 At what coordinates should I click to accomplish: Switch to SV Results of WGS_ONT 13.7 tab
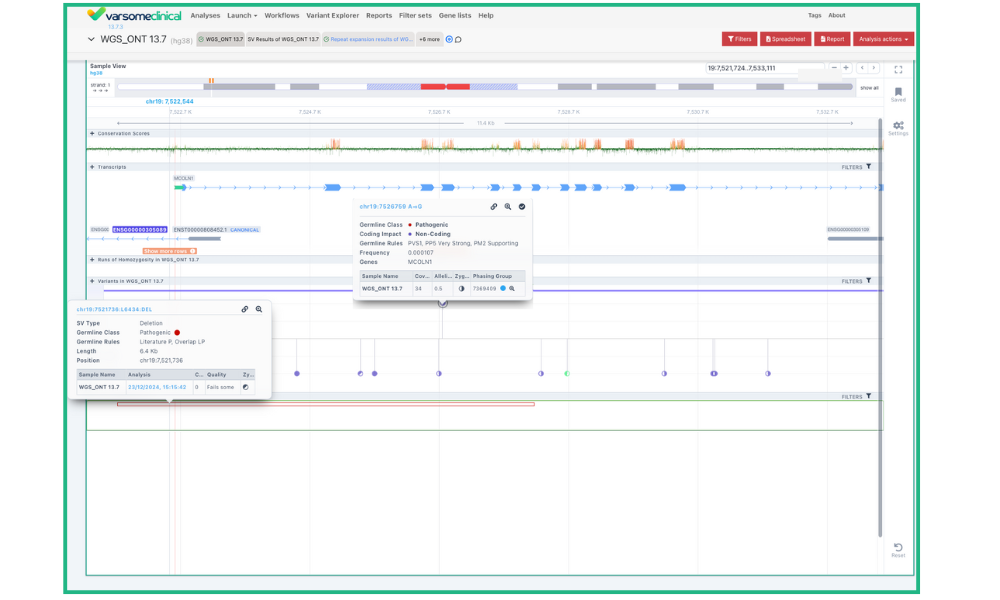click(283, 39)
